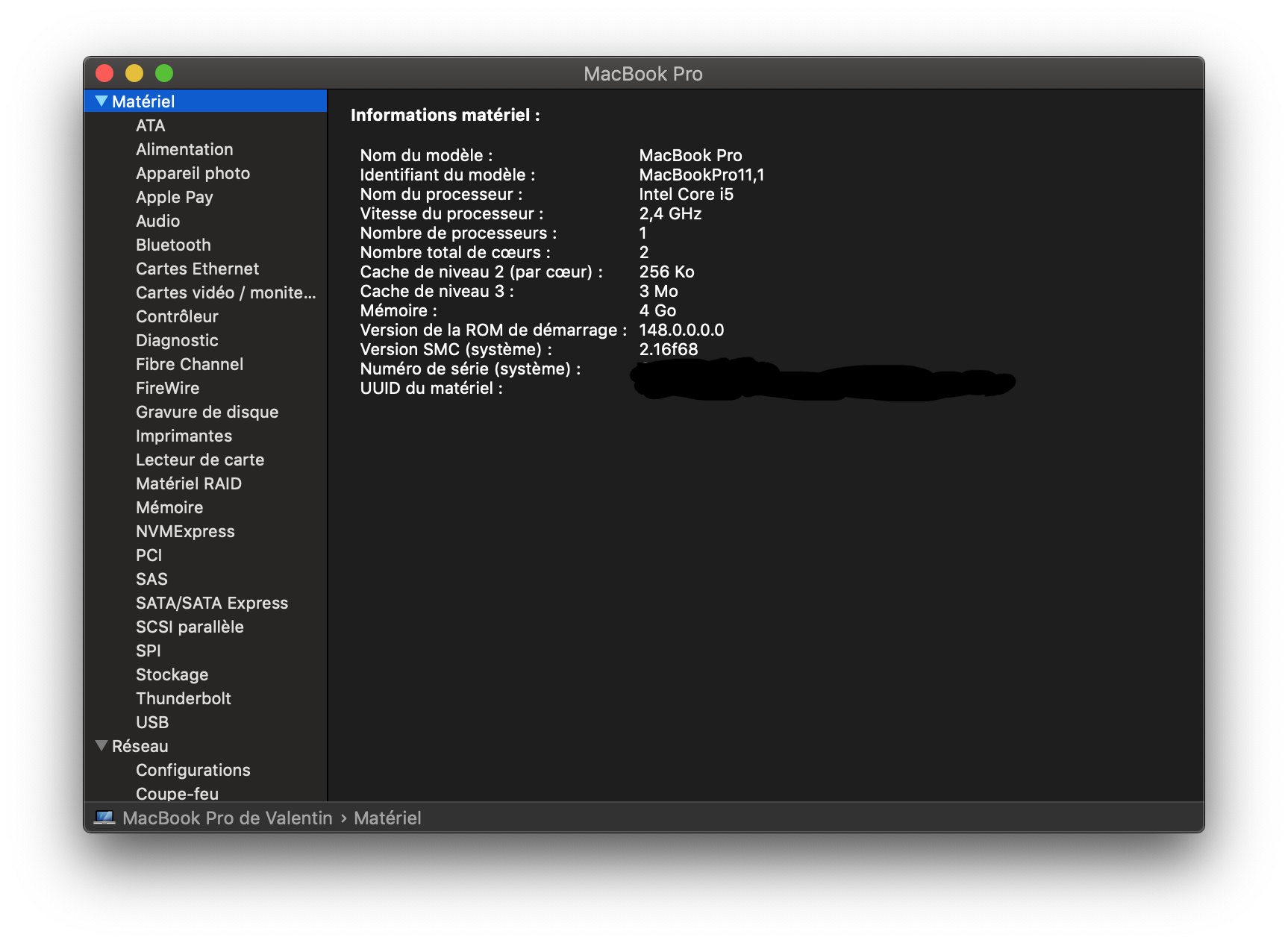Click the UUID du matériel label
1288x943 pixels.
431,388
